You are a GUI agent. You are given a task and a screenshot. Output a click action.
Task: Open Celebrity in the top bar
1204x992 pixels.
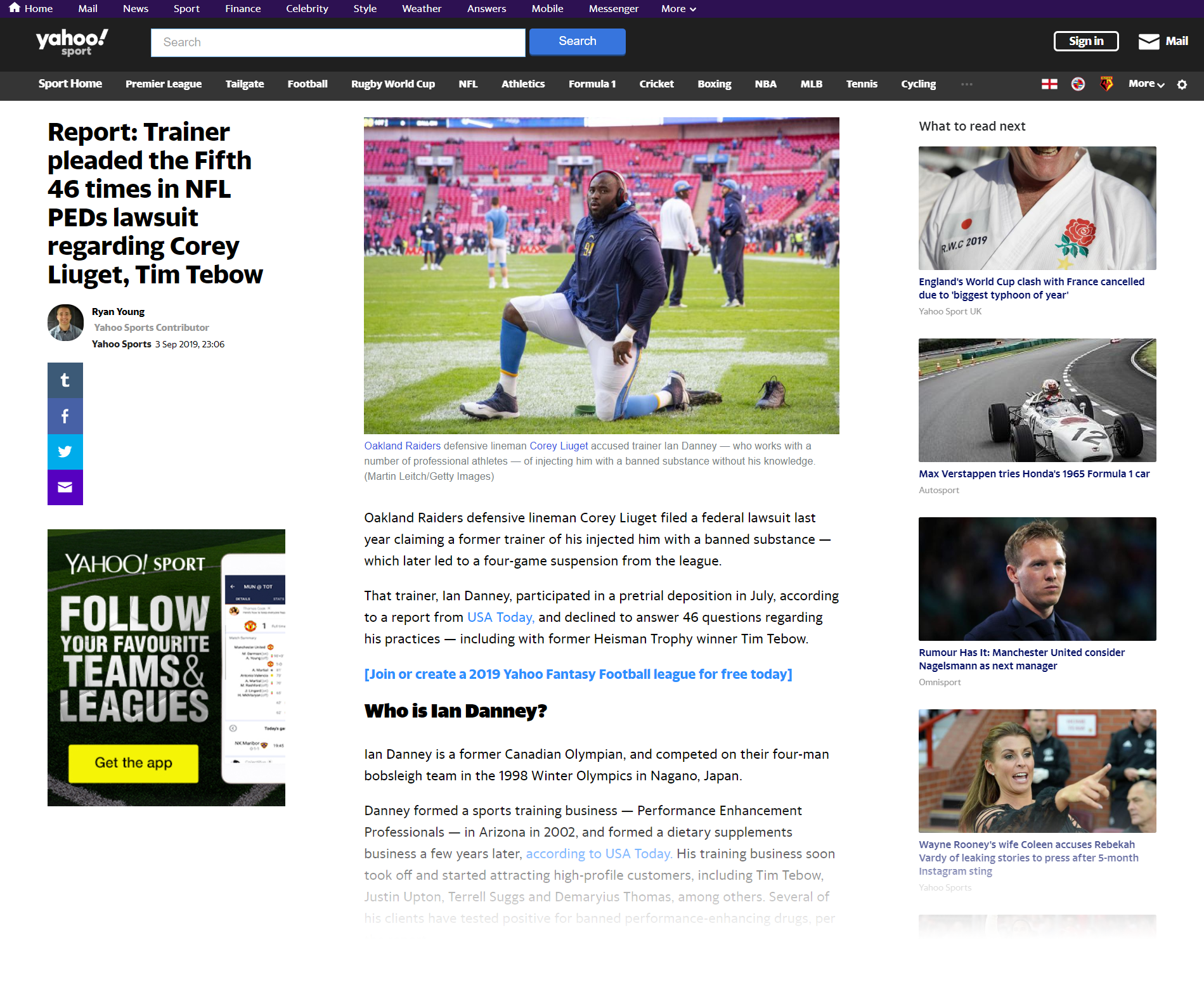pyautogui.click(x=307, y=9)
